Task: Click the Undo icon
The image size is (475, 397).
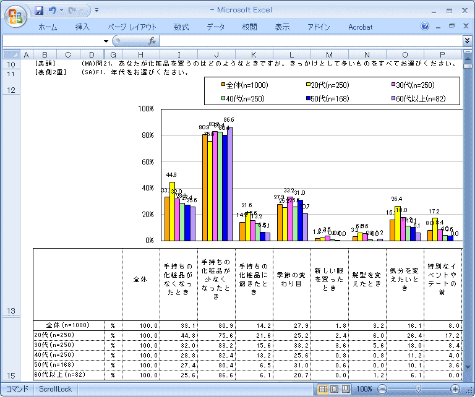Action: [52, 11]
